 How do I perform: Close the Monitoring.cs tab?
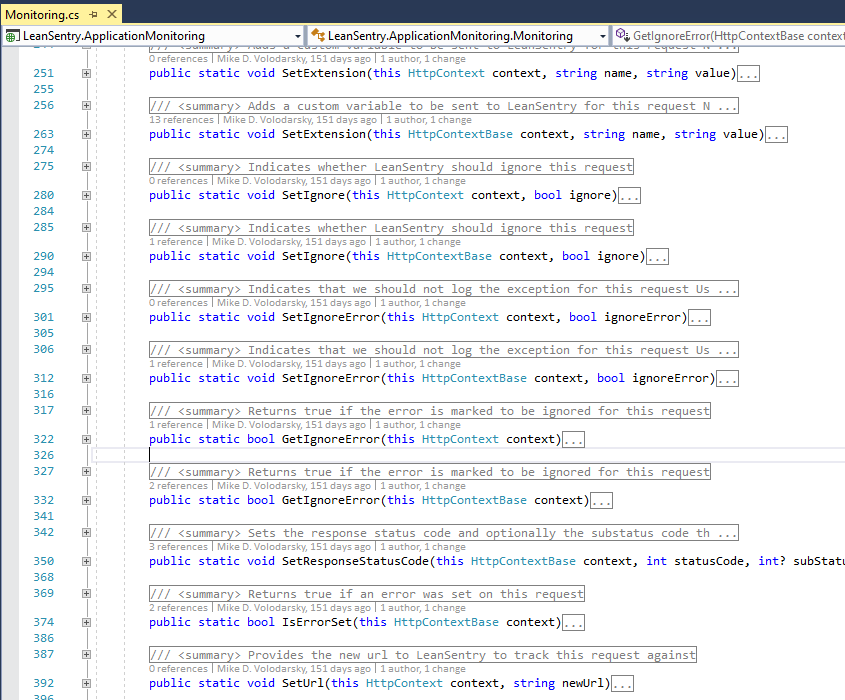pos(112,14)
